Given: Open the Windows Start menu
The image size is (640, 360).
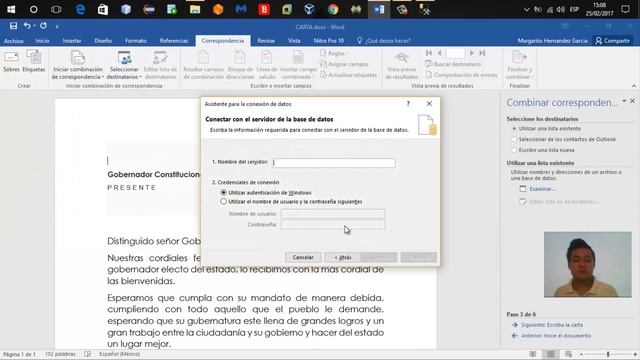Looking at the screenshot, I should 11,9.
